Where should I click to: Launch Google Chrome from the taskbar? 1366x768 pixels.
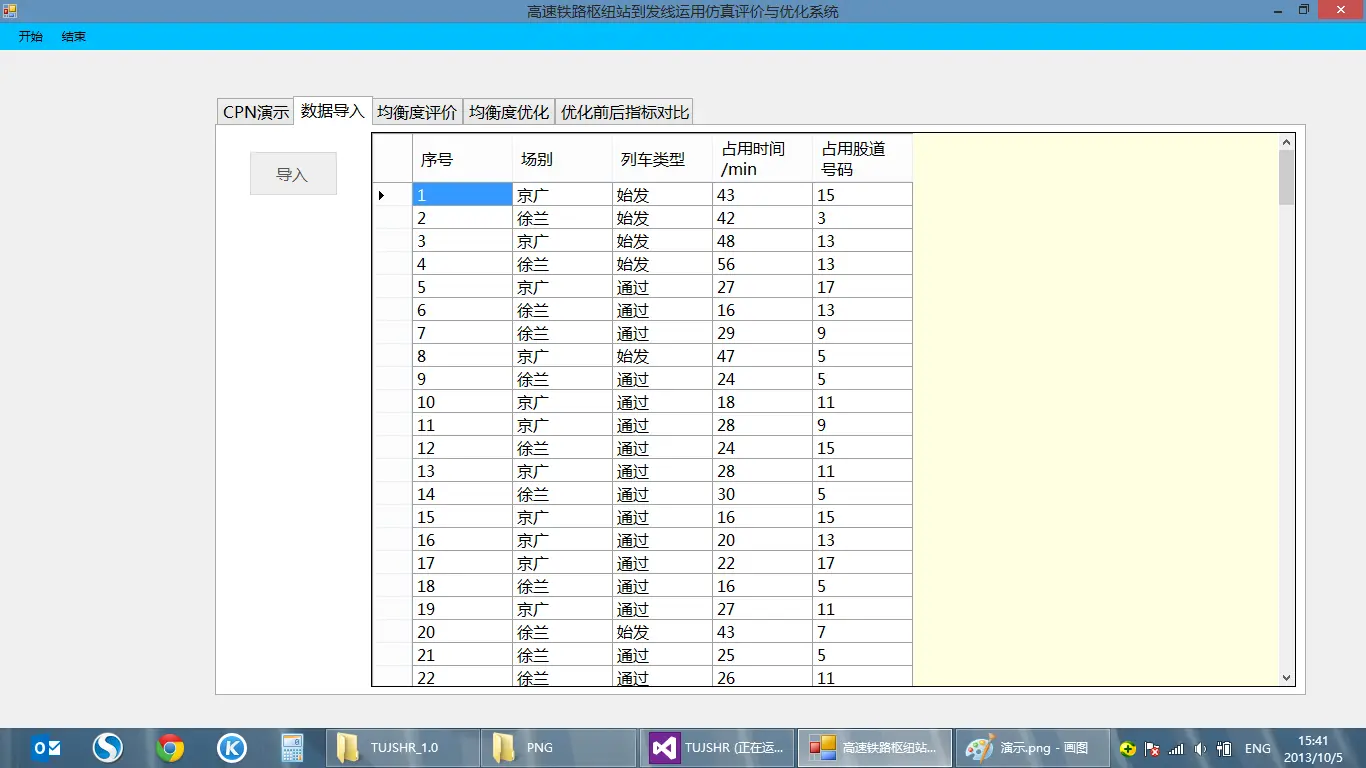coord(170,747)
